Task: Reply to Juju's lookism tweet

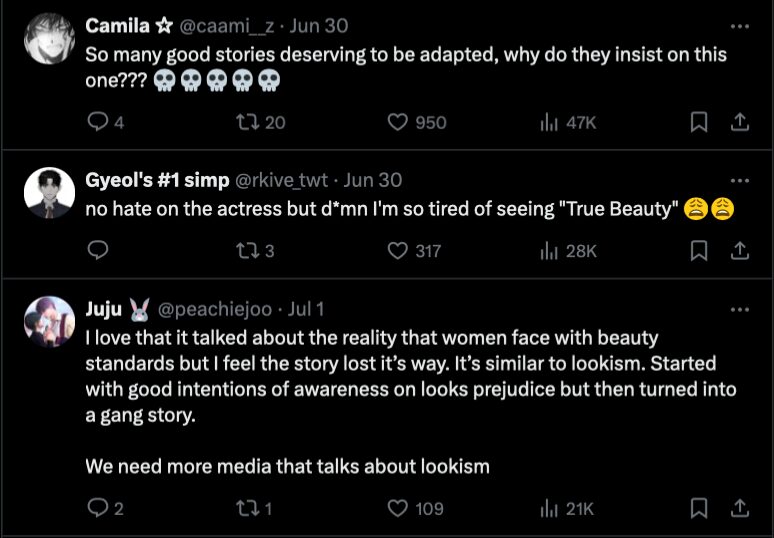Action: pos(98,508)
